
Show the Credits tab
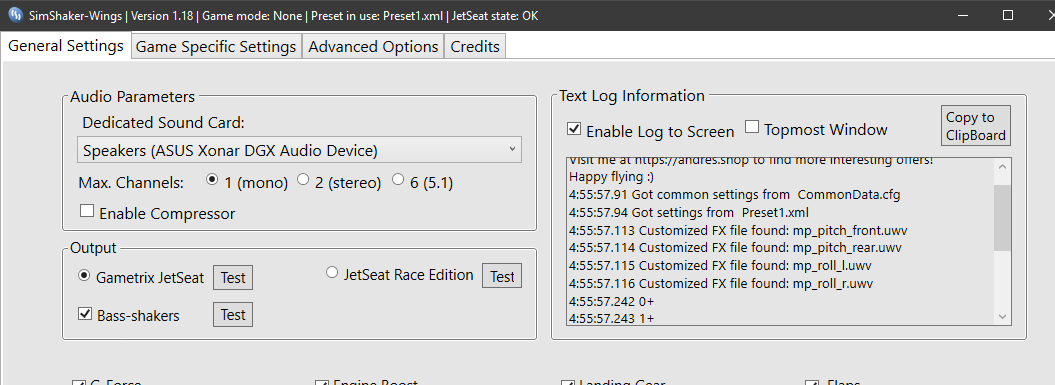point(475,46)
